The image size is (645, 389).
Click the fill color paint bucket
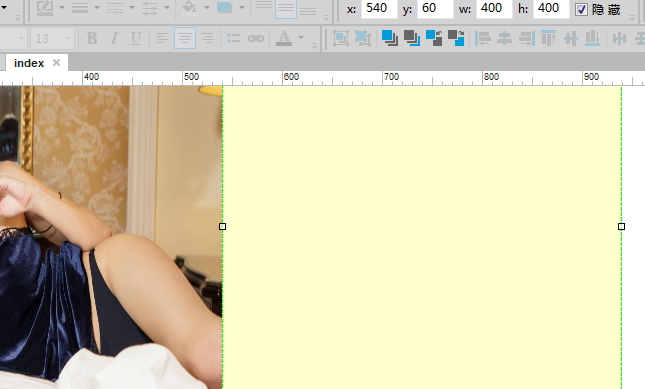pyautogui.click(x=190, y=8)
